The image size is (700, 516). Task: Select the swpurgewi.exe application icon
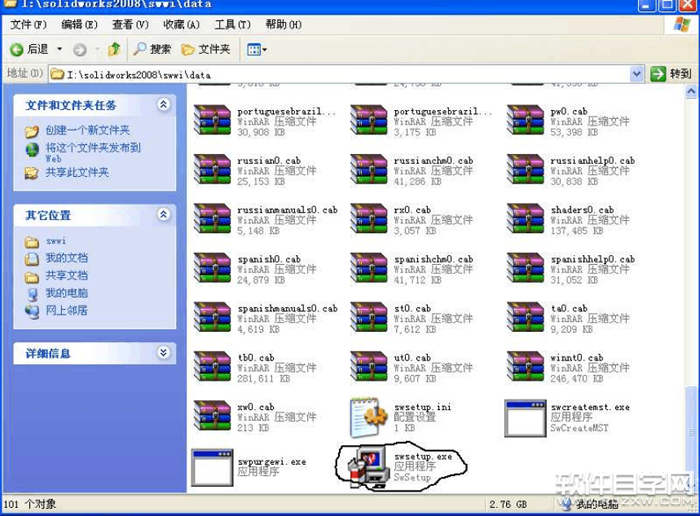(x=212, y=467)
